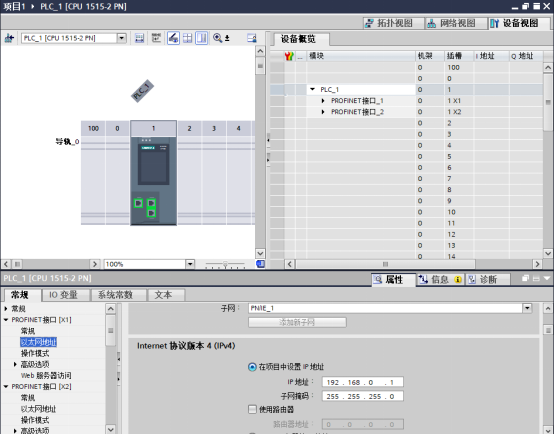This screenshot has height=435, width=554.
Task: Expand PROFINET接口_1 row in overview
Action: click(x=323, y=101)
